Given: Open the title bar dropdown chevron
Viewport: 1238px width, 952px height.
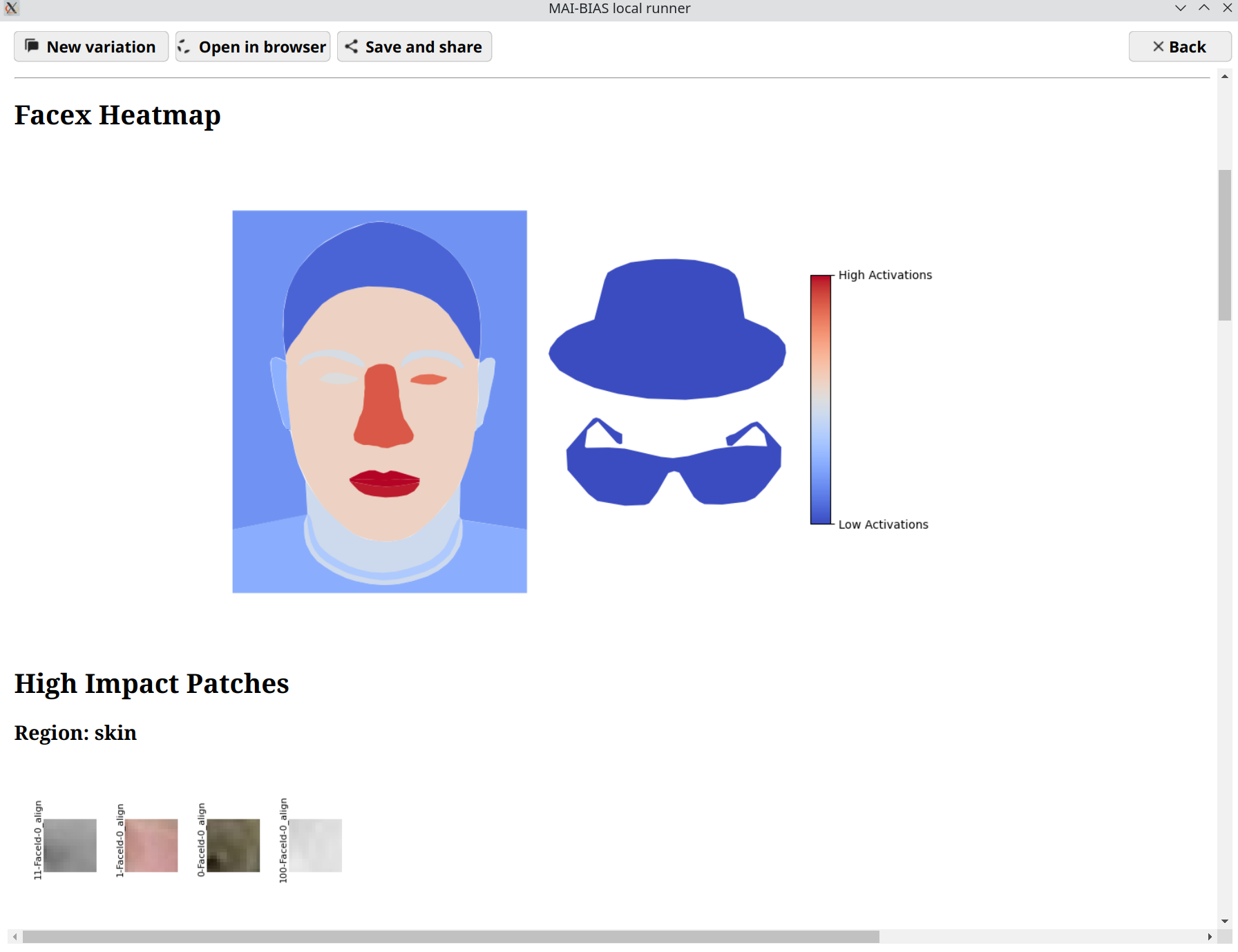Looking at the screenshot, I should [x=1180, y=8].
